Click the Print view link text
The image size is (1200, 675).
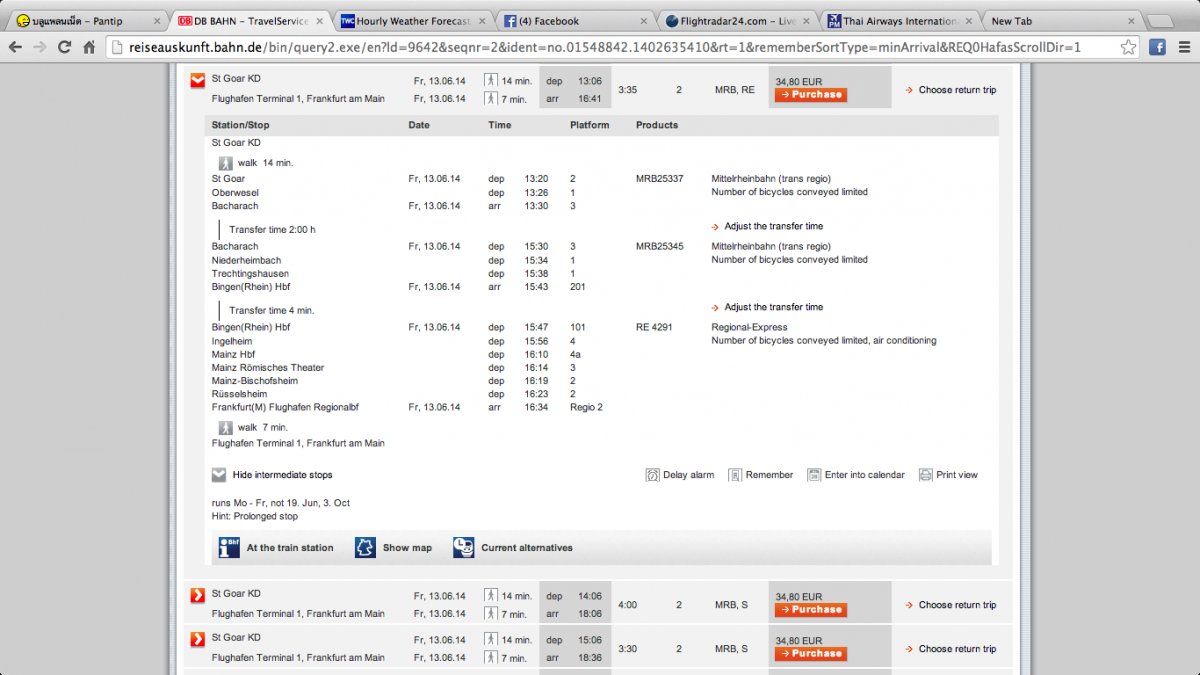pos(957,475)
